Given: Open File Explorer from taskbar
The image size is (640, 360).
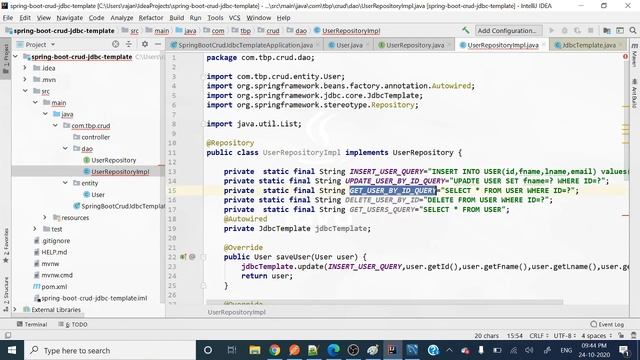Looking at the screenshot, I should [x=255, y=350].
